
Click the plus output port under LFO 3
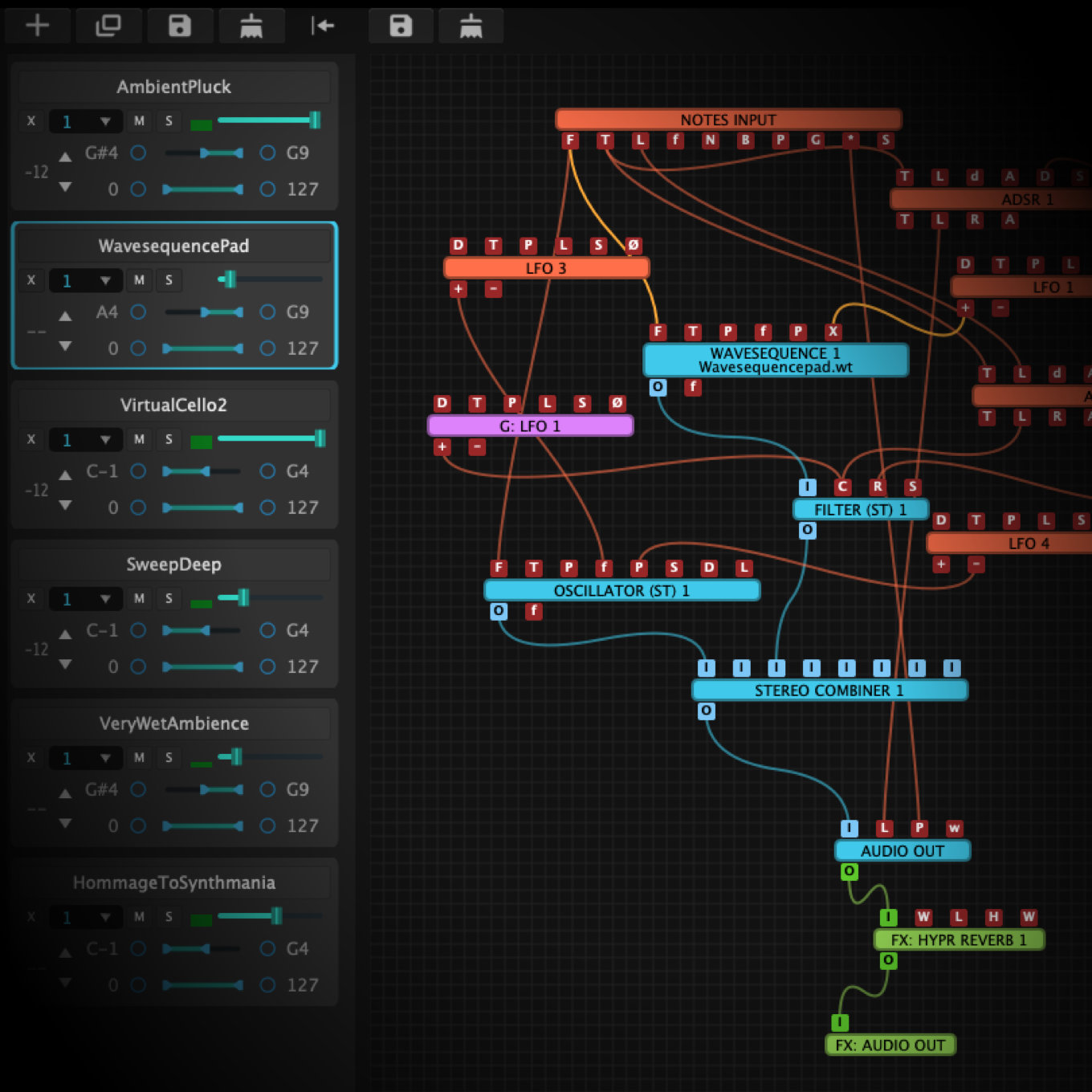[458, 289]
